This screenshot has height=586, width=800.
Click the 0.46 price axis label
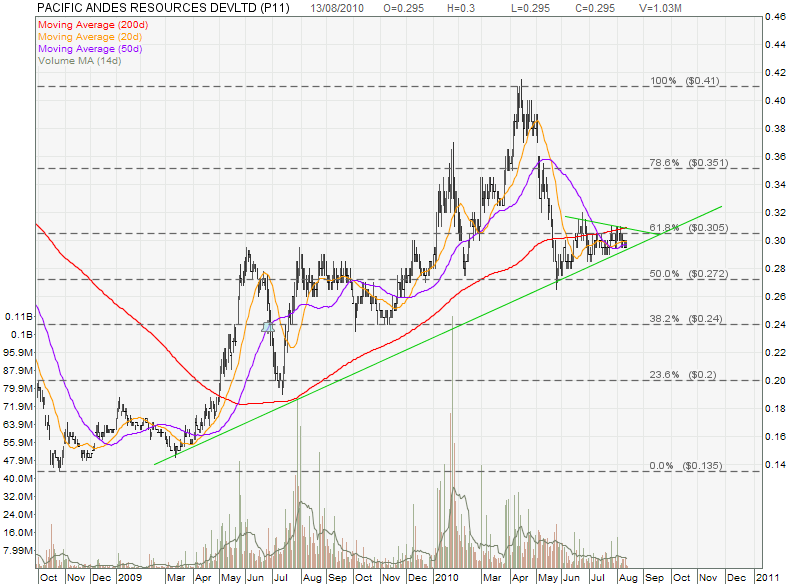[x=775, y=17]
